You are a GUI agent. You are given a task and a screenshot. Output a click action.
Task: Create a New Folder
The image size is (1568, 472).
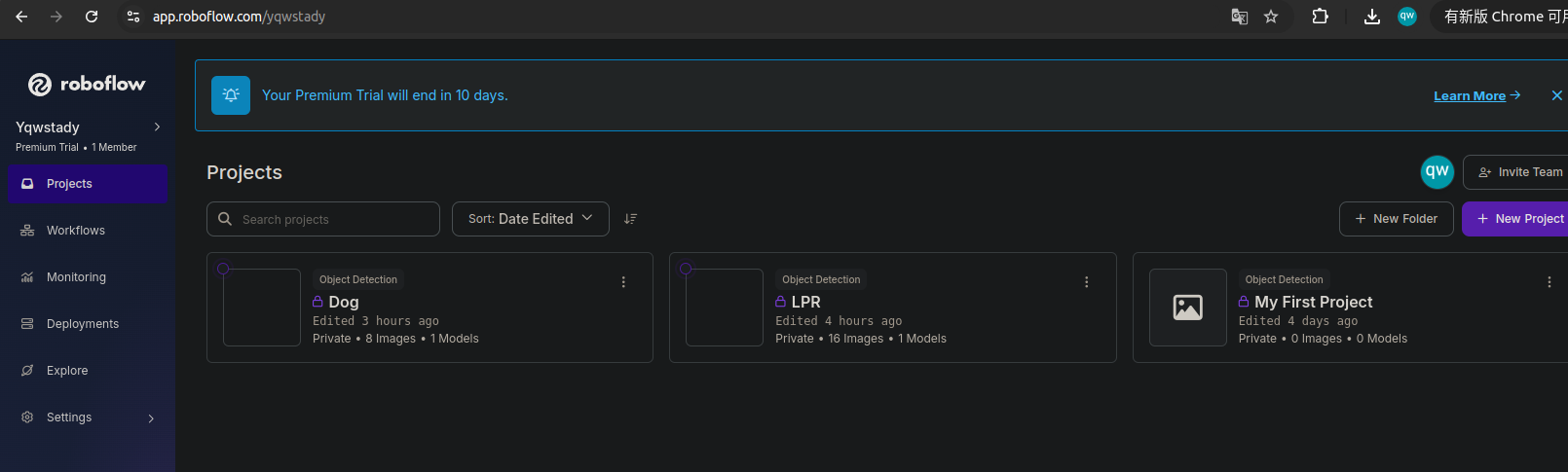click(1397, 219)
